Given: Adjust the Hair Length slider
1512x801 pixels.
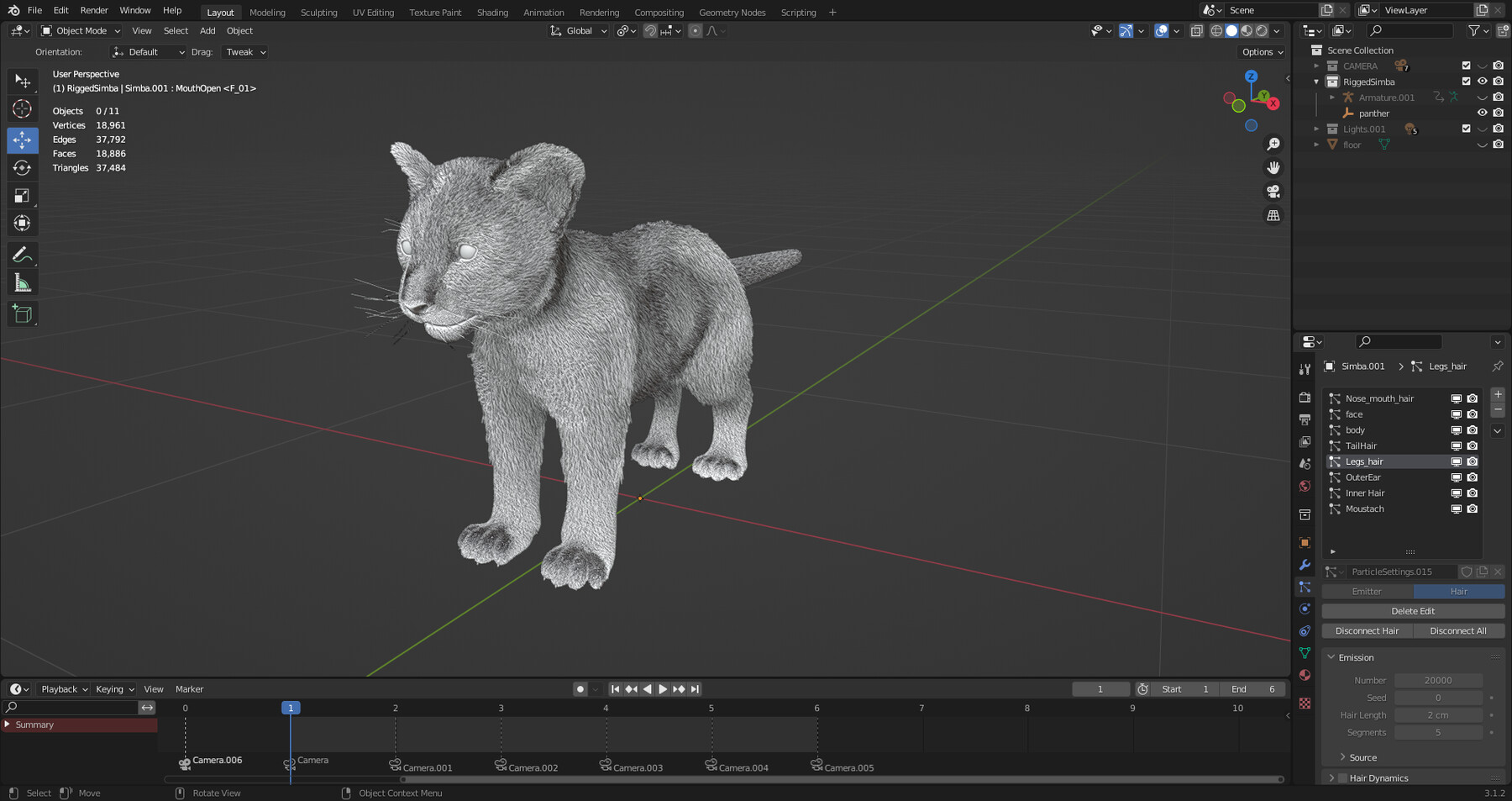Looking at the screenshot, I should 1439,714.
